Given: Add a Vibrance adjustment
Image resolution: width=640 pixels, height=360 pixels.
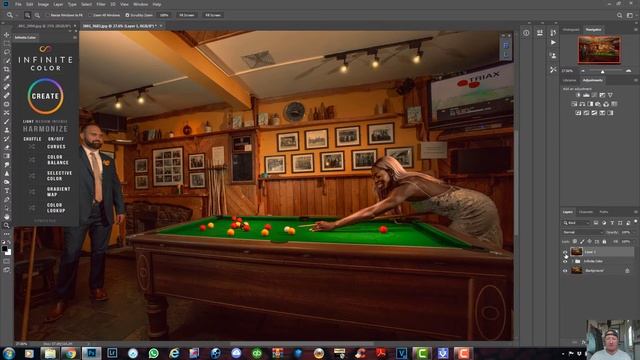Looking at the screenshot, I should 610,95.
